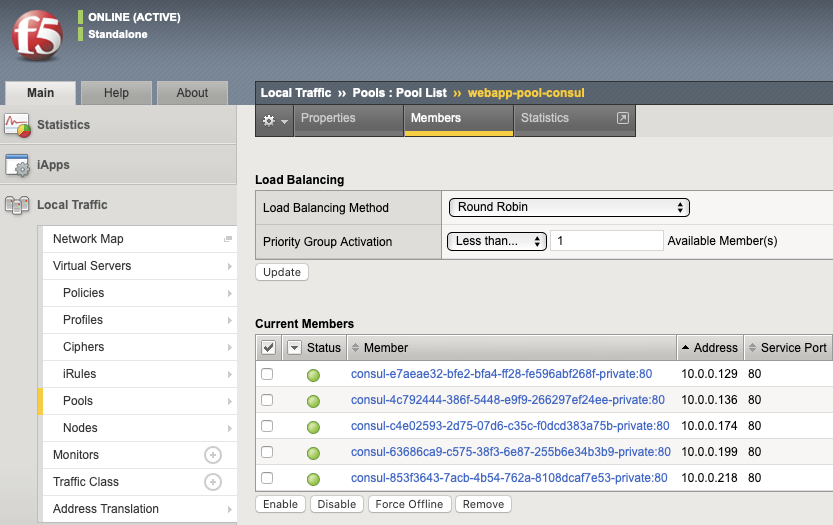Switch to the Main tab
Viewport: 833px width, 525px height.
click(40, 93)
